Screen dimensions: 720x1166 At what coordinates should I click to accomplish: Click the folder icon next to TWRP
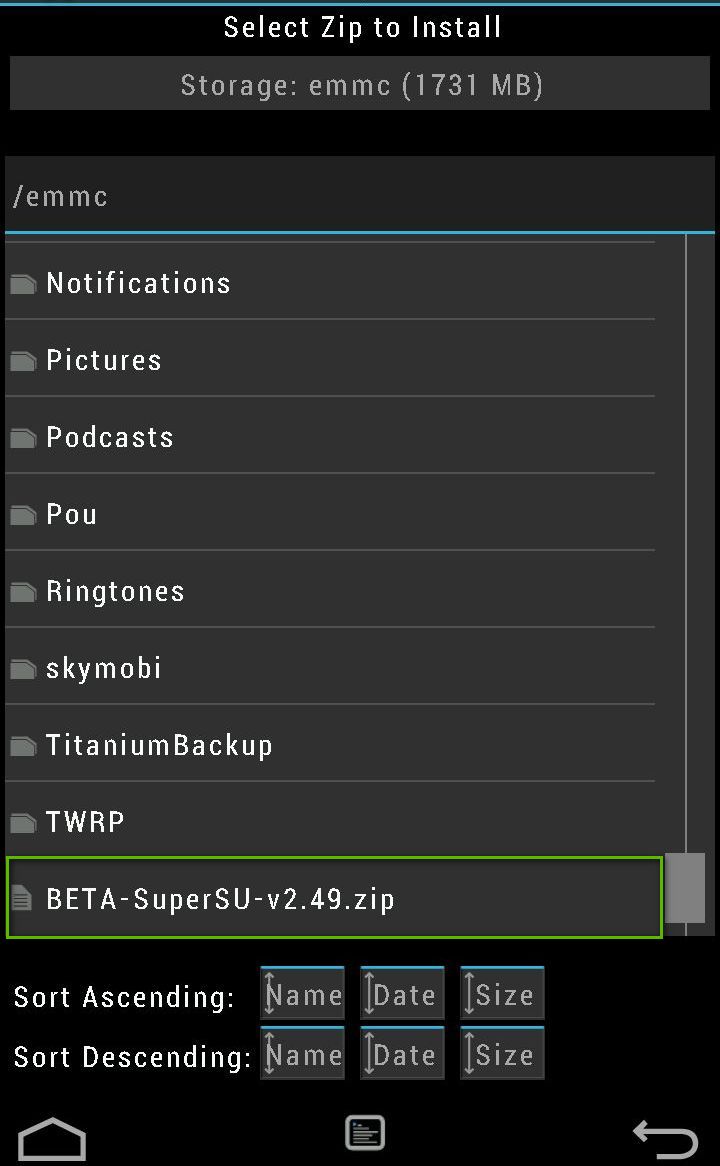click(23, 824)
